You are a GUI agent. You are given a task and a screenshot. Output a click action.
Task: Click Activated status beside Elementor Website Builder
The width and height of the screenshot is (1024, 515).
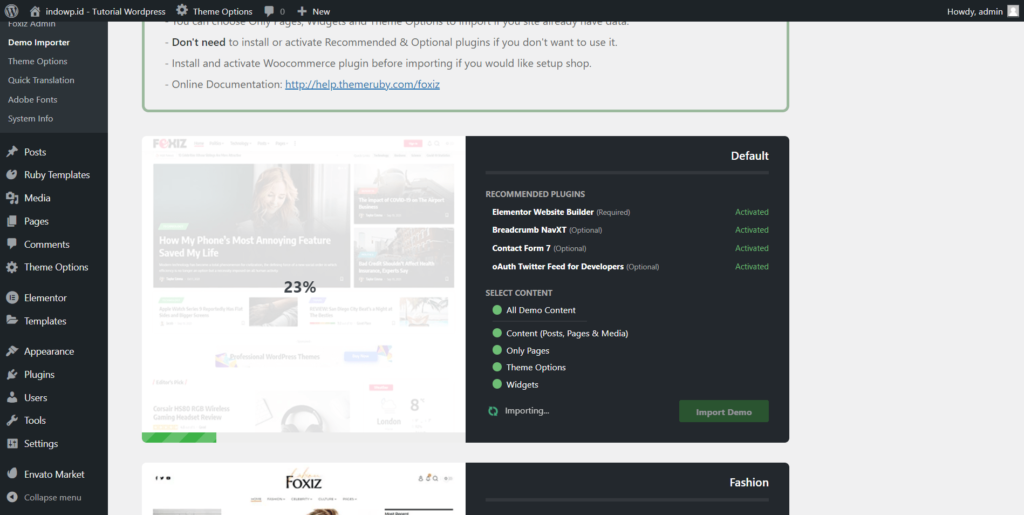(x=752, y=212)
